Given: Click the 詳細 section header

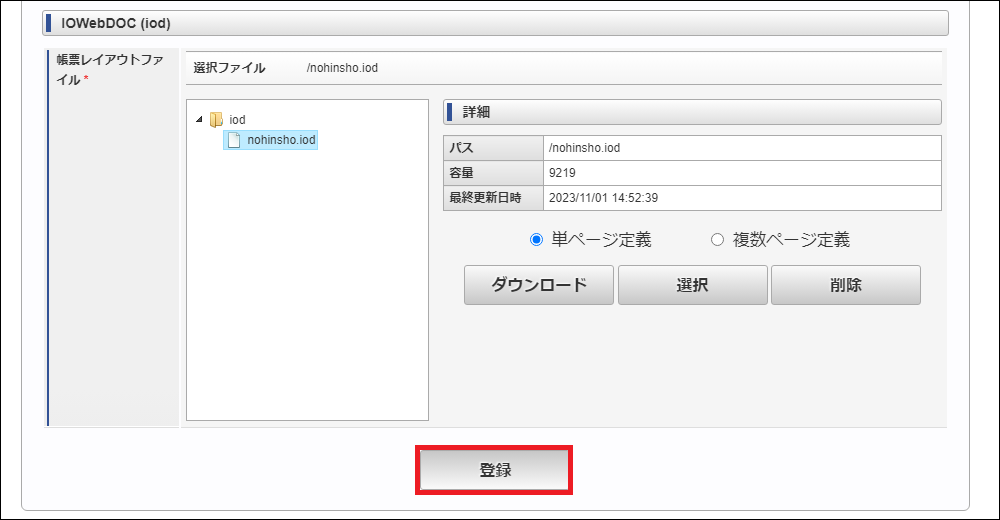Looking at the screenshot, I should pos(692,112).
